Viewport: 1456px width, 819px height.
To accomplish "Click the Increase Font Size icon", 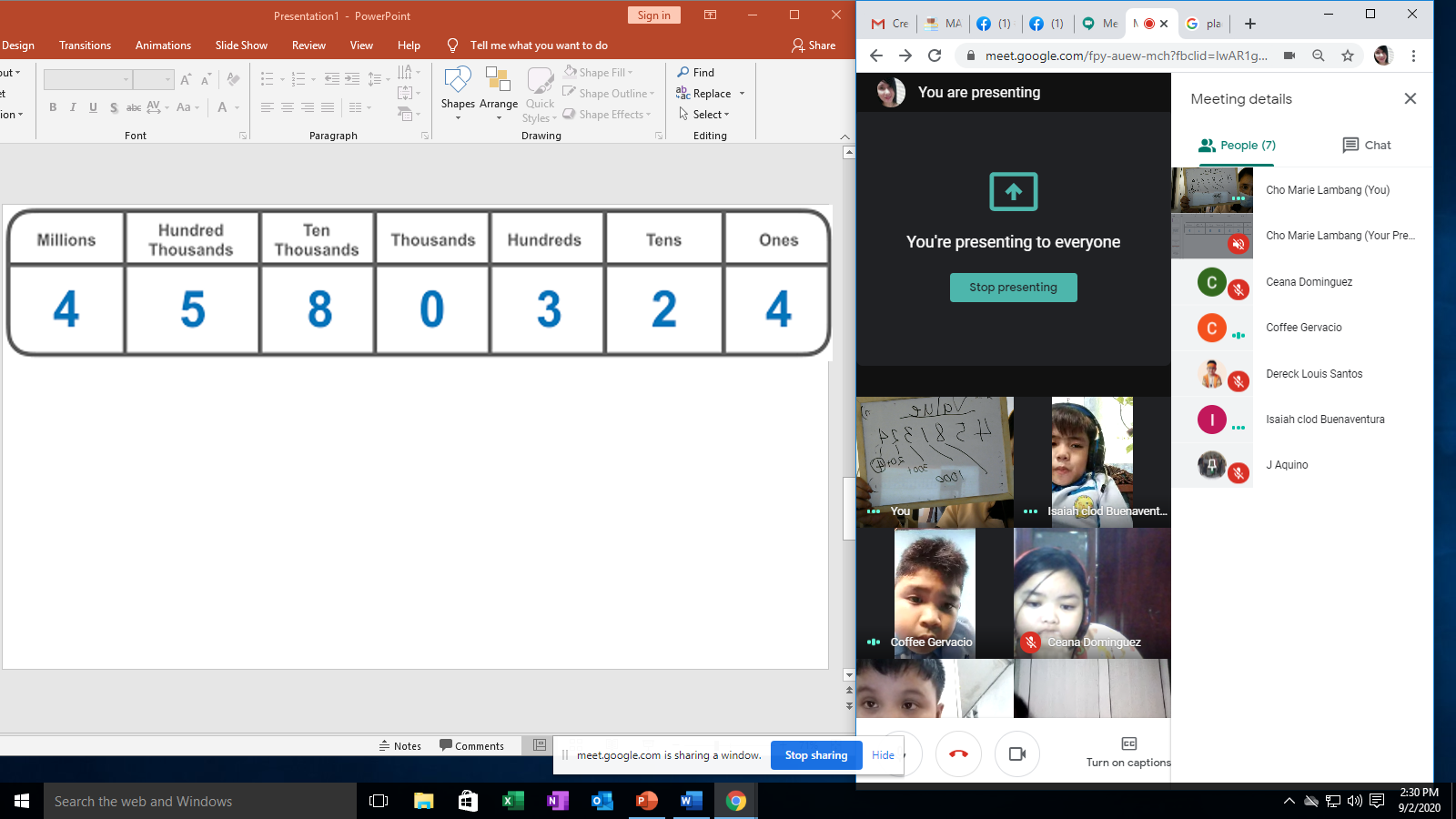I will click(x=186, y=79).
